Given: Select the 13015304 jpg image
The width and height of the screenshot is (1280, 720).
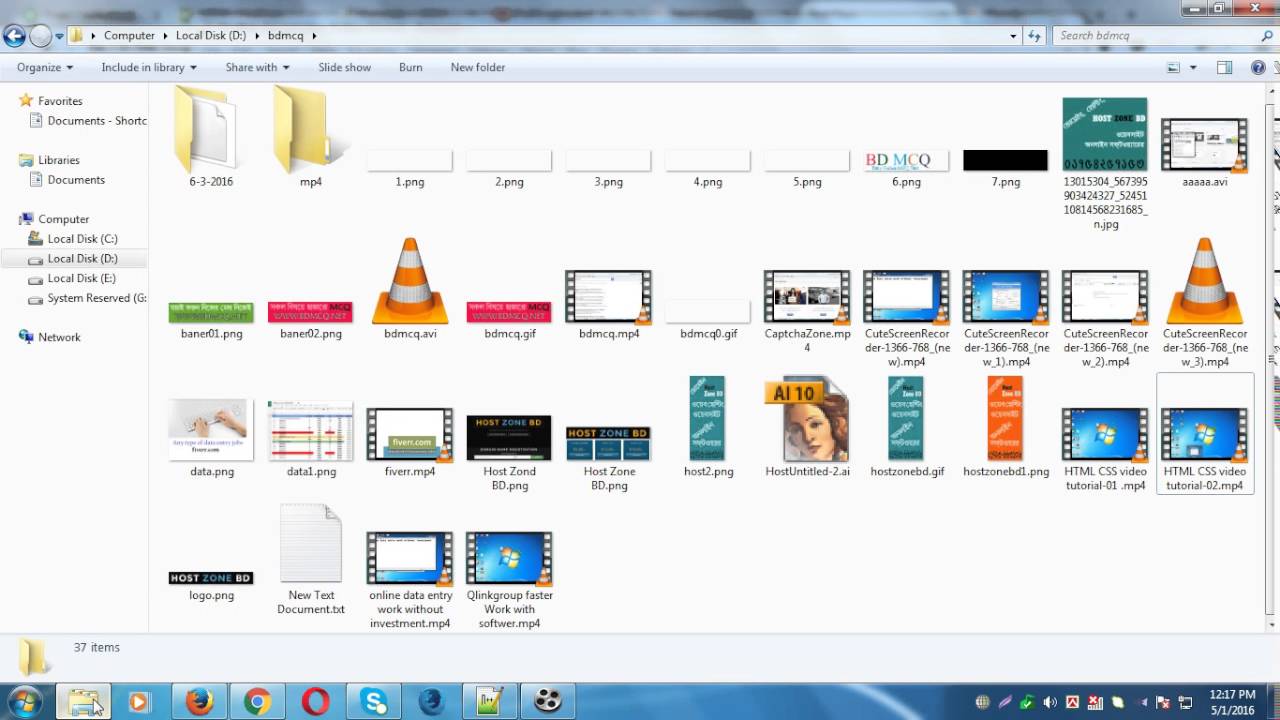Looking at the screenshot, I should [1105, 164].
